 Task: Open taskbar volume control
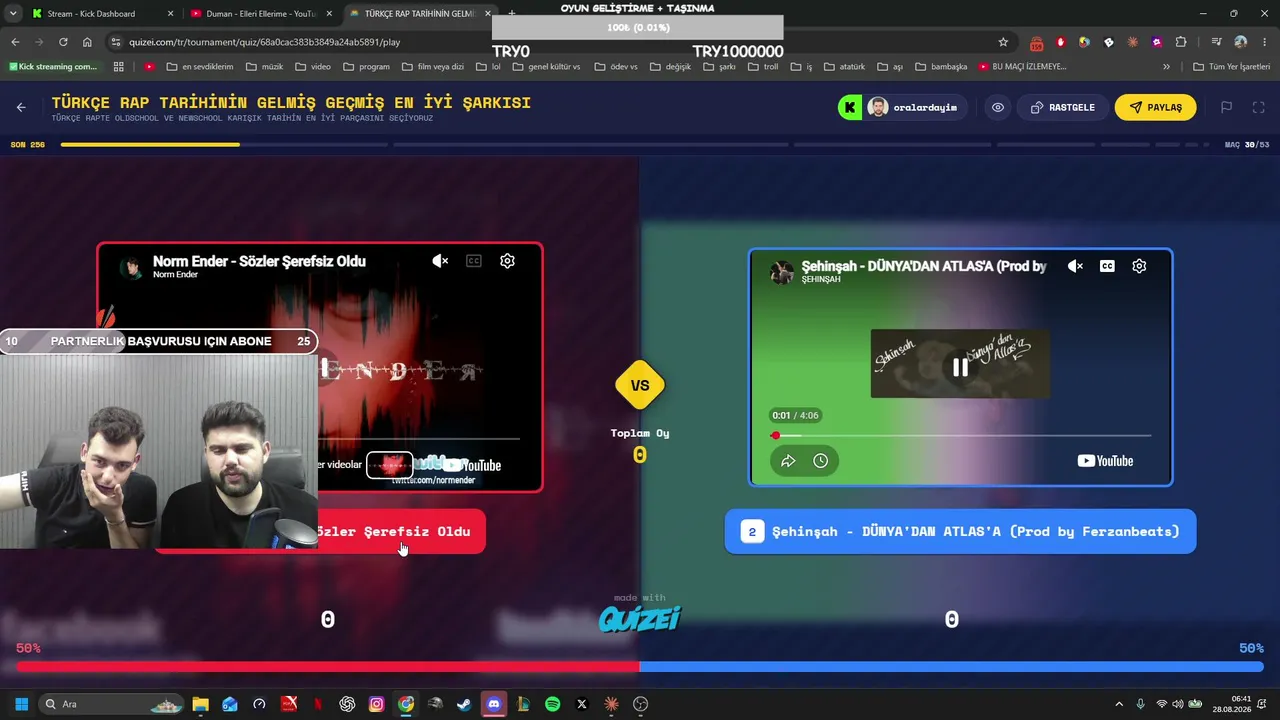coord(1177,704)
